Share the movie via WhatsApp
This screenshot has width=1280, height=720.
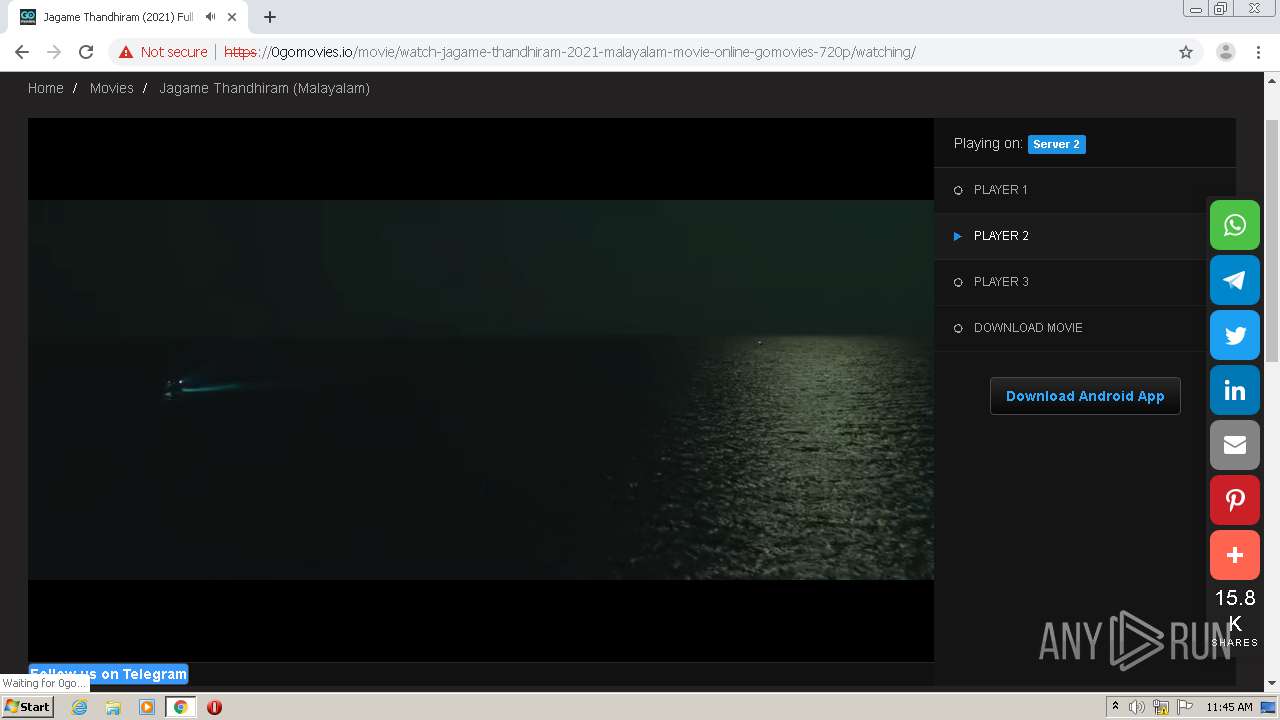[x=1235, y=225]
